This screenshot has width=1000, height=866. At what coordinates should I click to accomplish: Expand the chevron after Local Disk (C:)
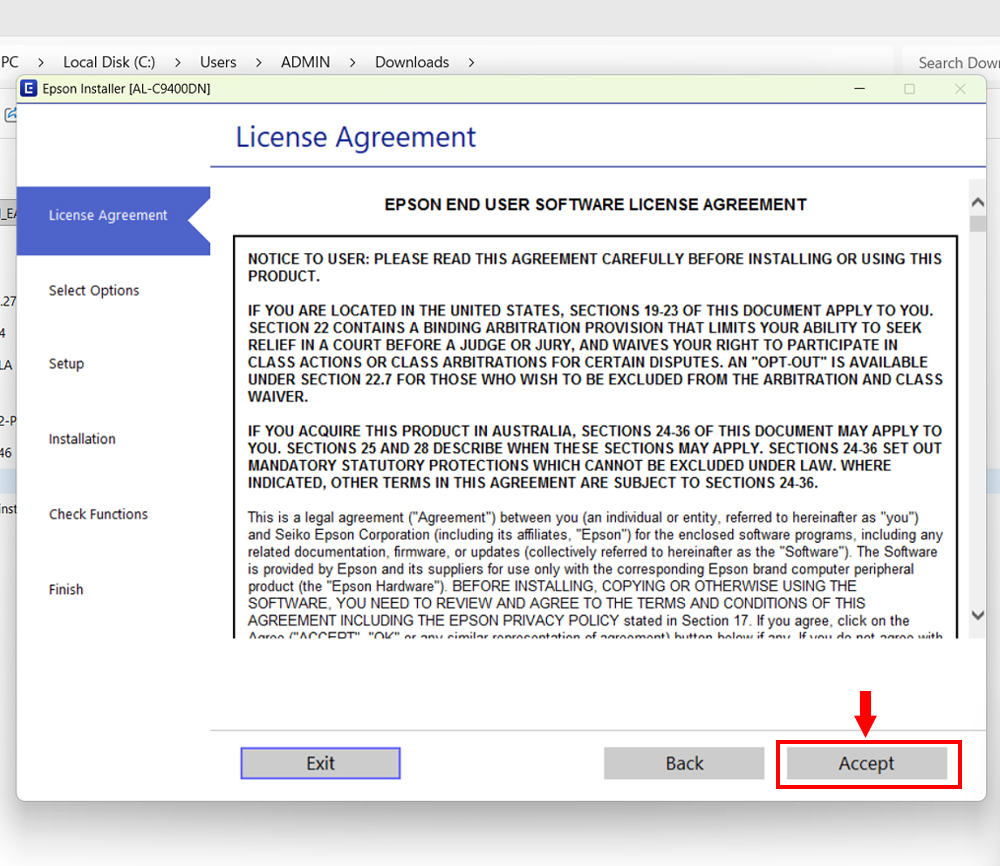[177, 62]
